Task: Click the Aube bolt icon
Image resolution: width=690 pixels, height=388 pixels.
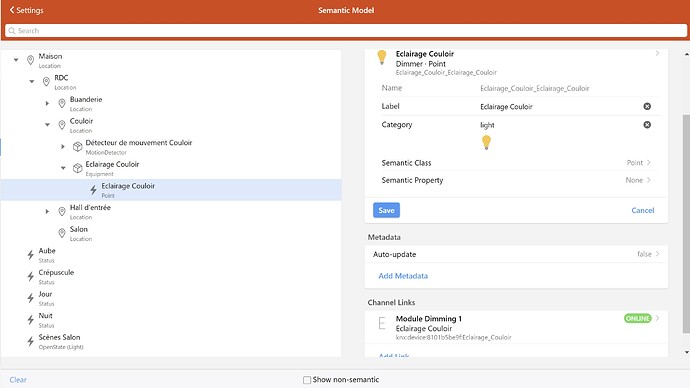Action: pyautogui.click(x=30, y=255)
